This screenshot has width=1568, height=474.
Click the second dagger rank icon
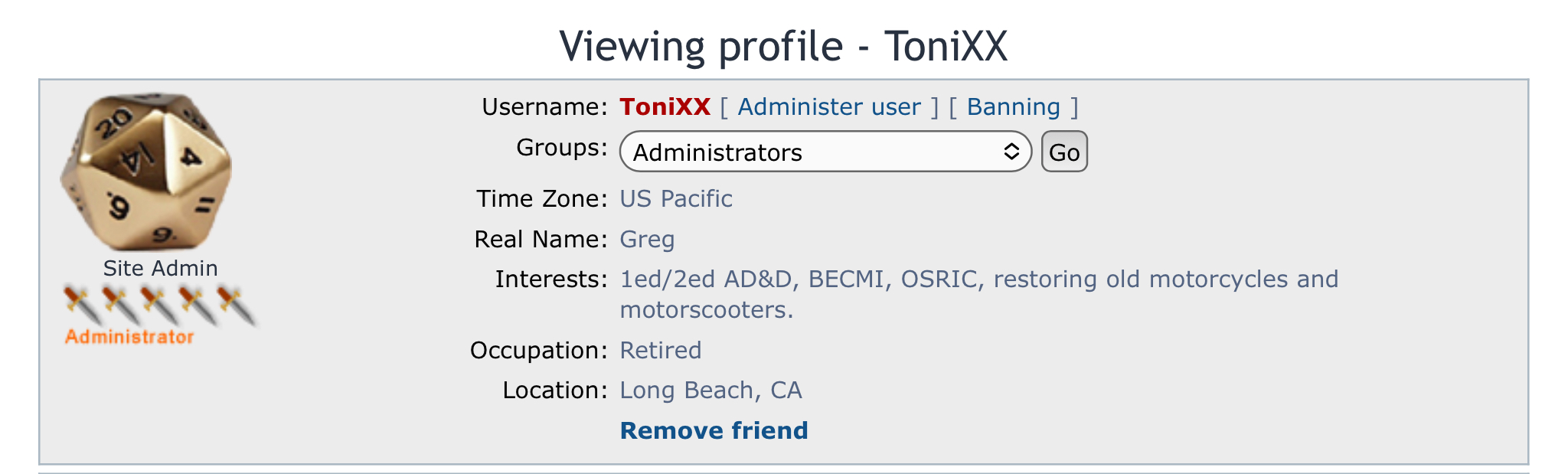121,305
